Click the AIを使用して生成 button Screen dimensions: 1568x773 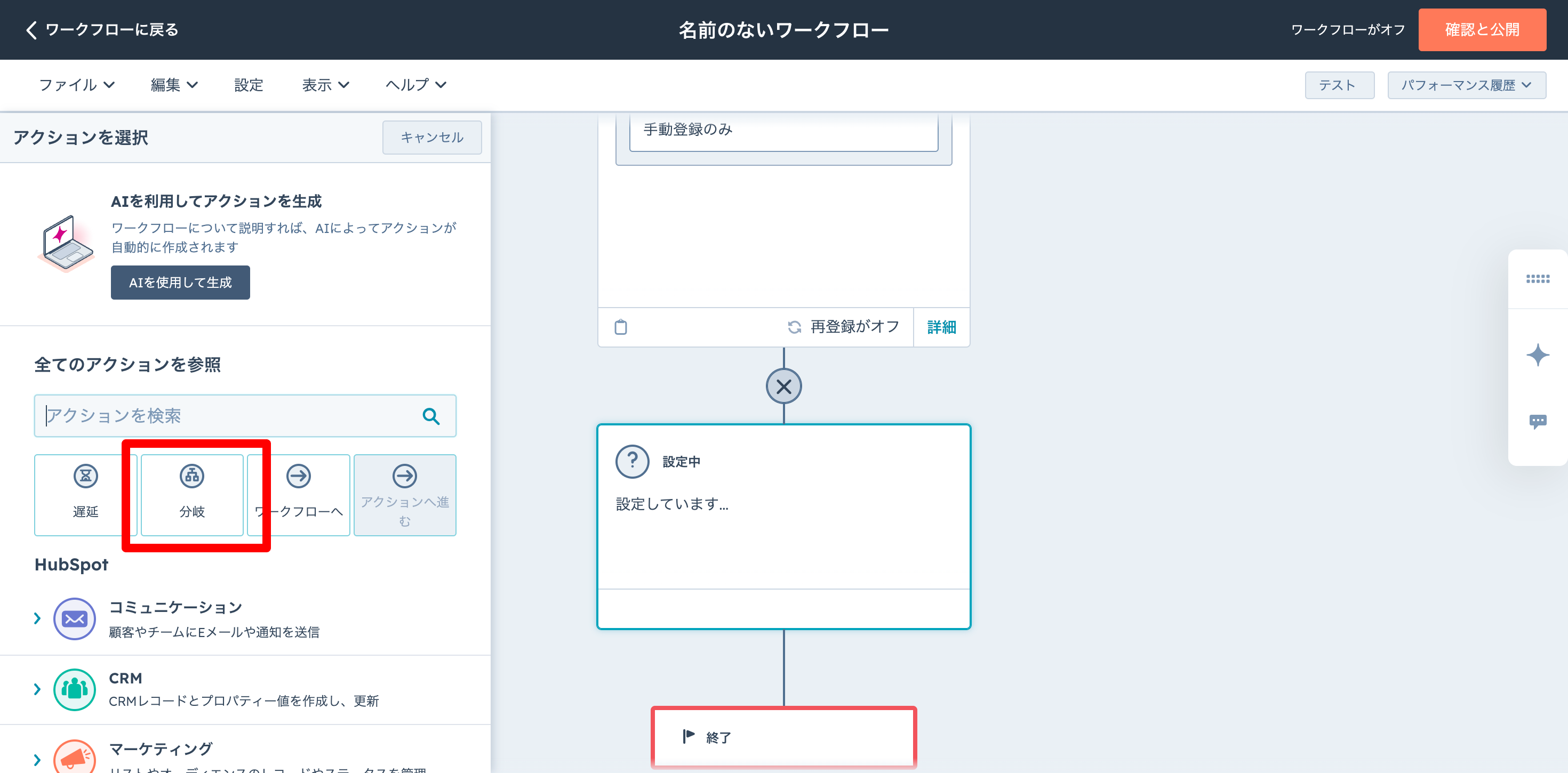coord(180,283)
